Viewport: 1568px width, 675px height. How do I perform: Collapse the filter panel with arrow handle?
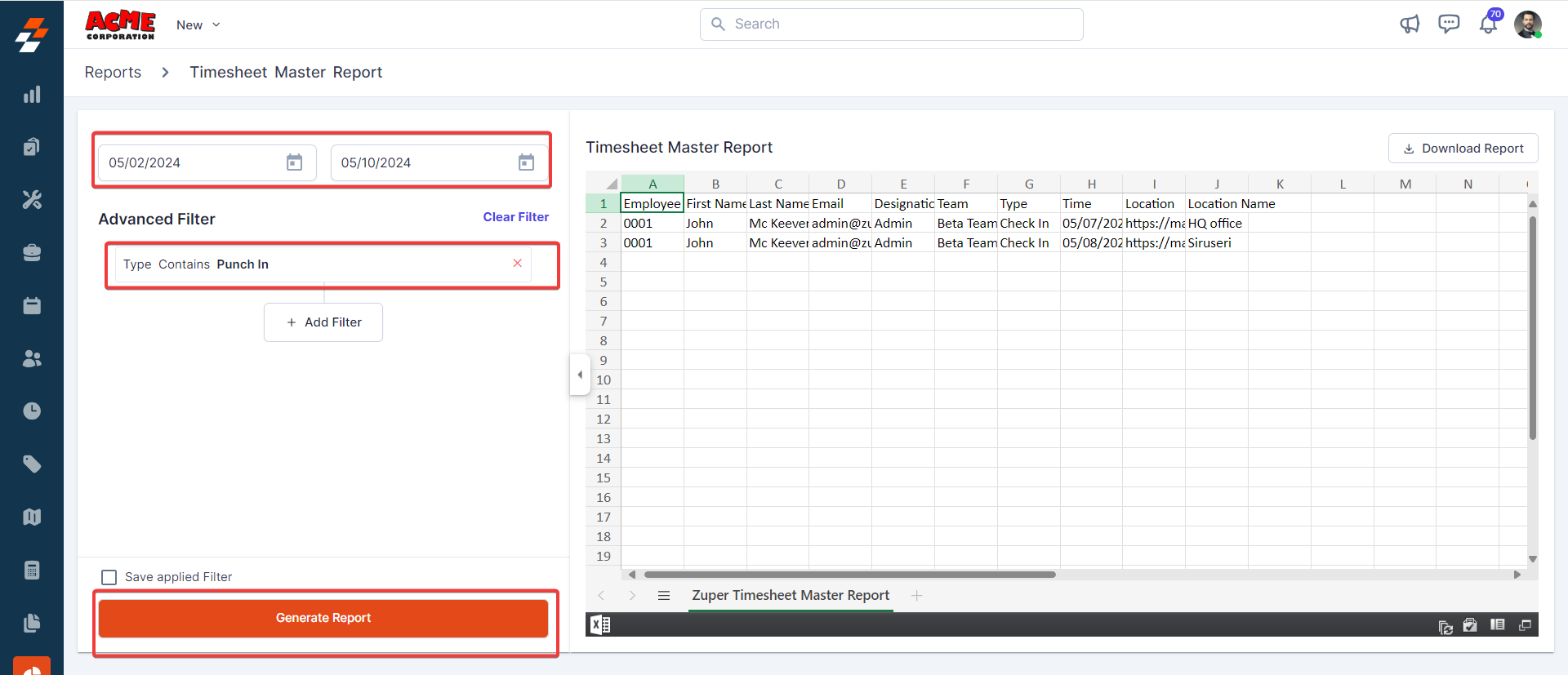(x=580, y=375)
